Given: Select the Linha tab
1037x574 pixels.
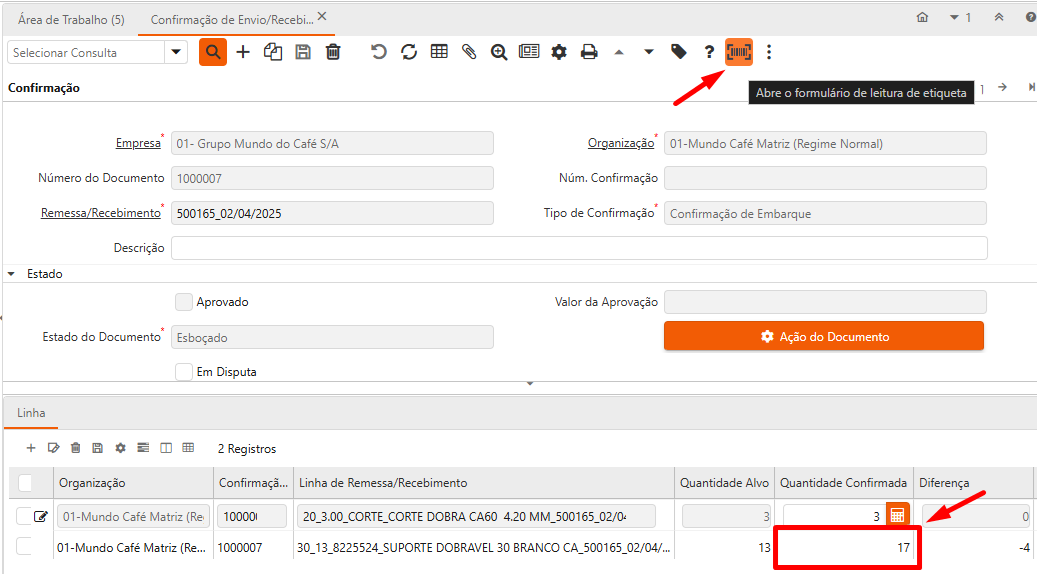Looking at the screenshot, I should 31,413.
